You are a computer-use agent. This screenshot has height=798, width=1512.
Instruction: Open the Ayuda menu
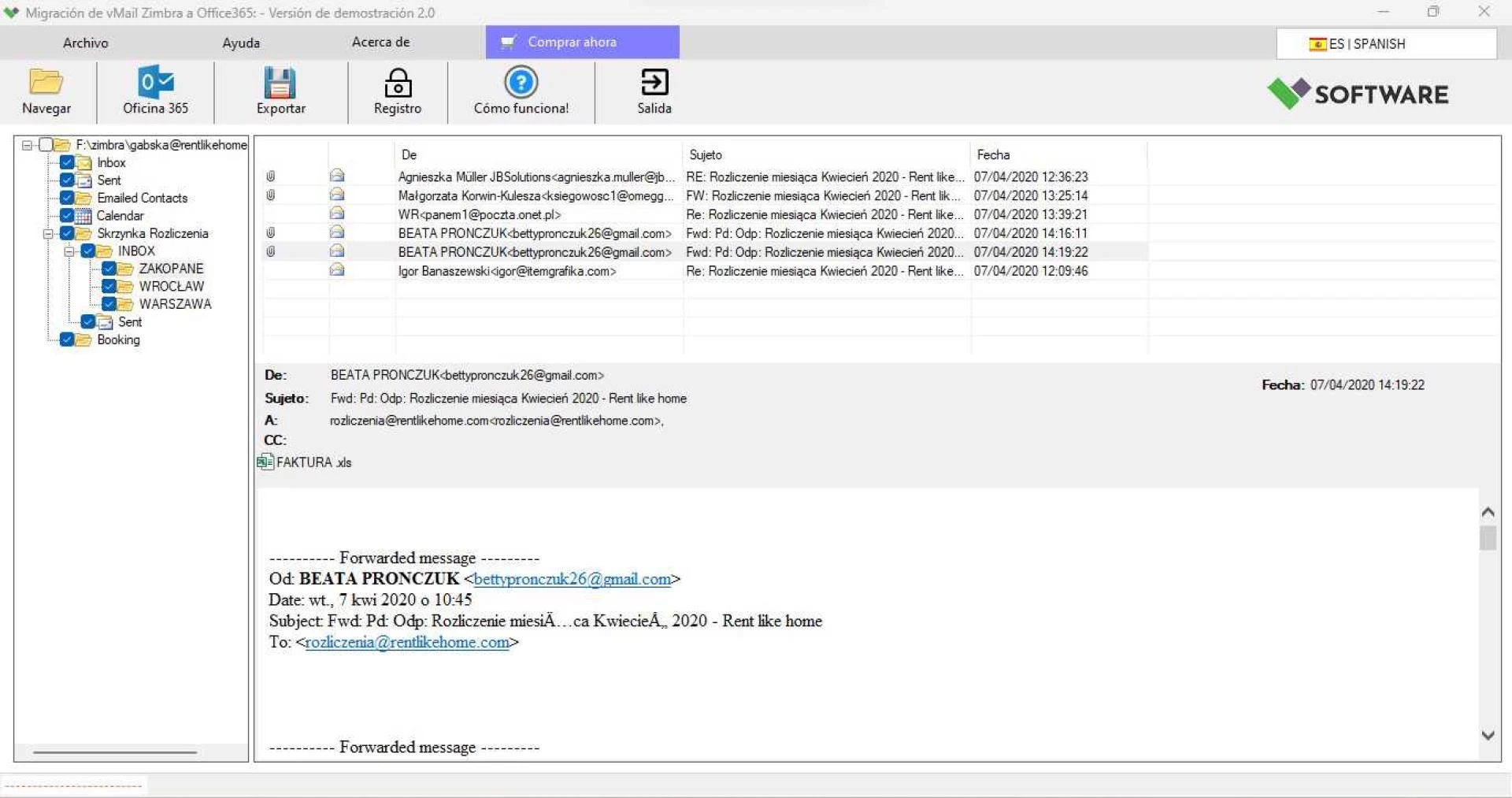coord(240,43)
